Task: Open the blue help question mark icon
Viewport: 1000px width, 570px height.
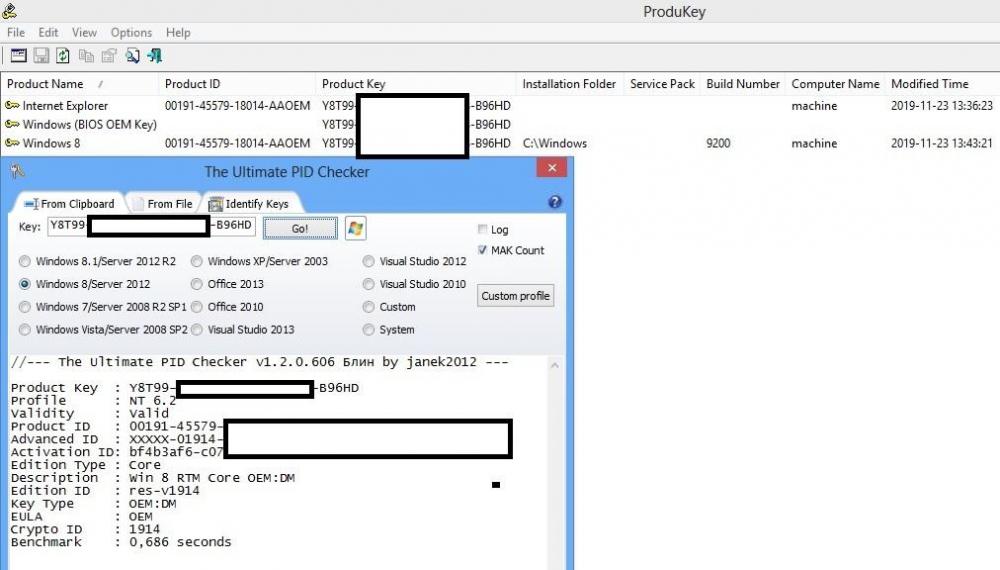Action: coord(555,203)
